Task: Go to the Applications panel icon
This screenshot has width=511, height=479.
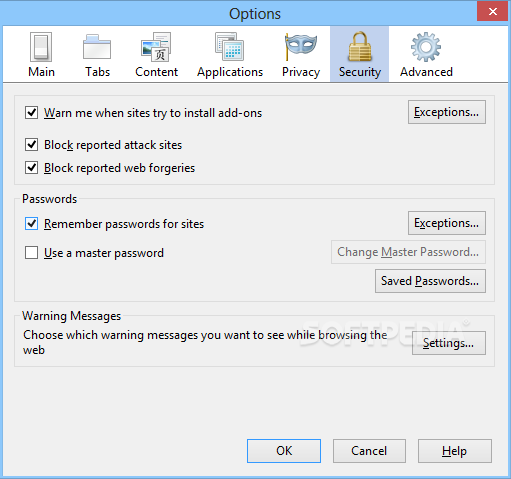Action: coord(230,46)
